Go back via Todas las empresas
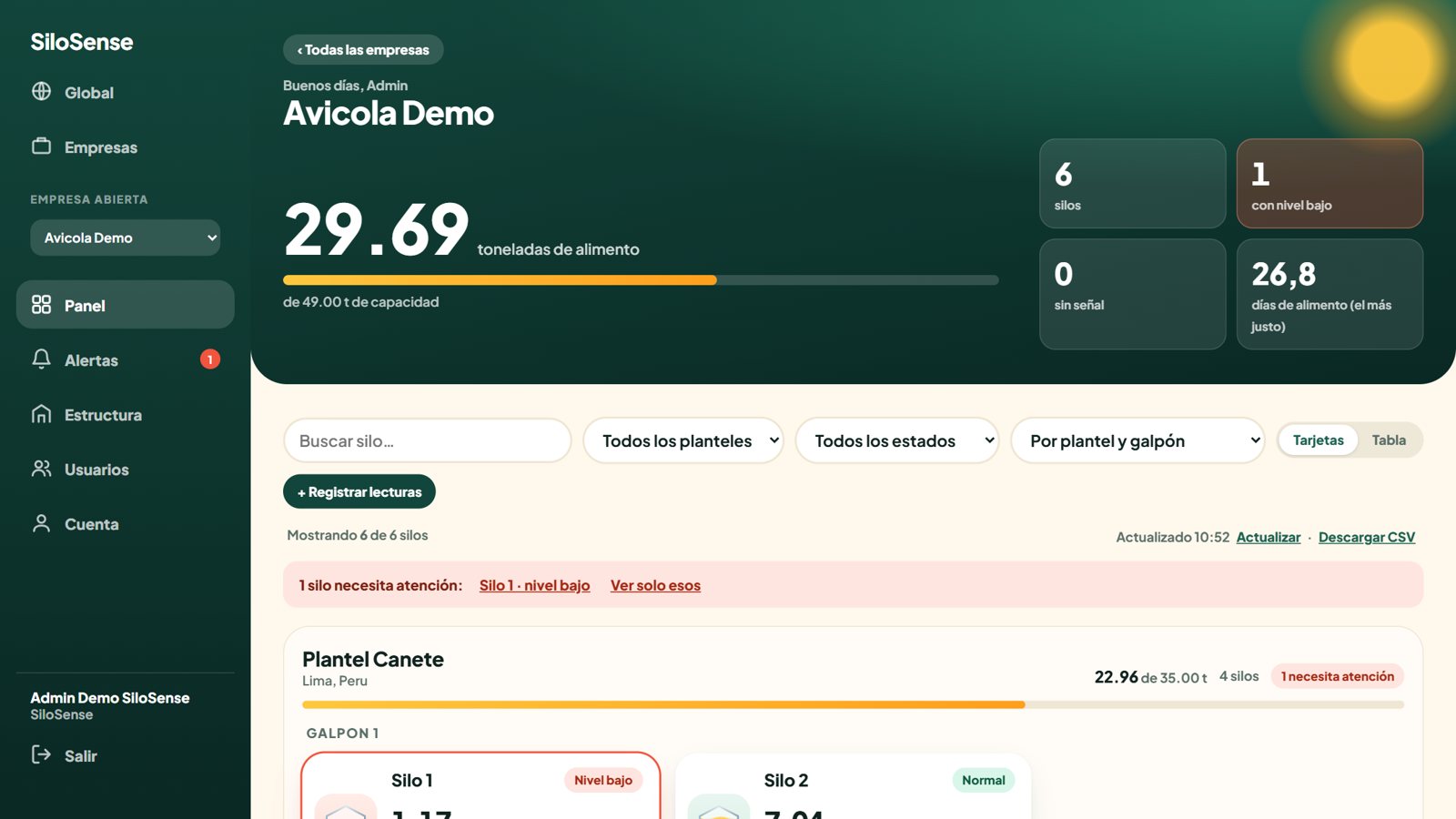Image resolution: width=1456 pixels, height=819 pixels. [363, 50]
